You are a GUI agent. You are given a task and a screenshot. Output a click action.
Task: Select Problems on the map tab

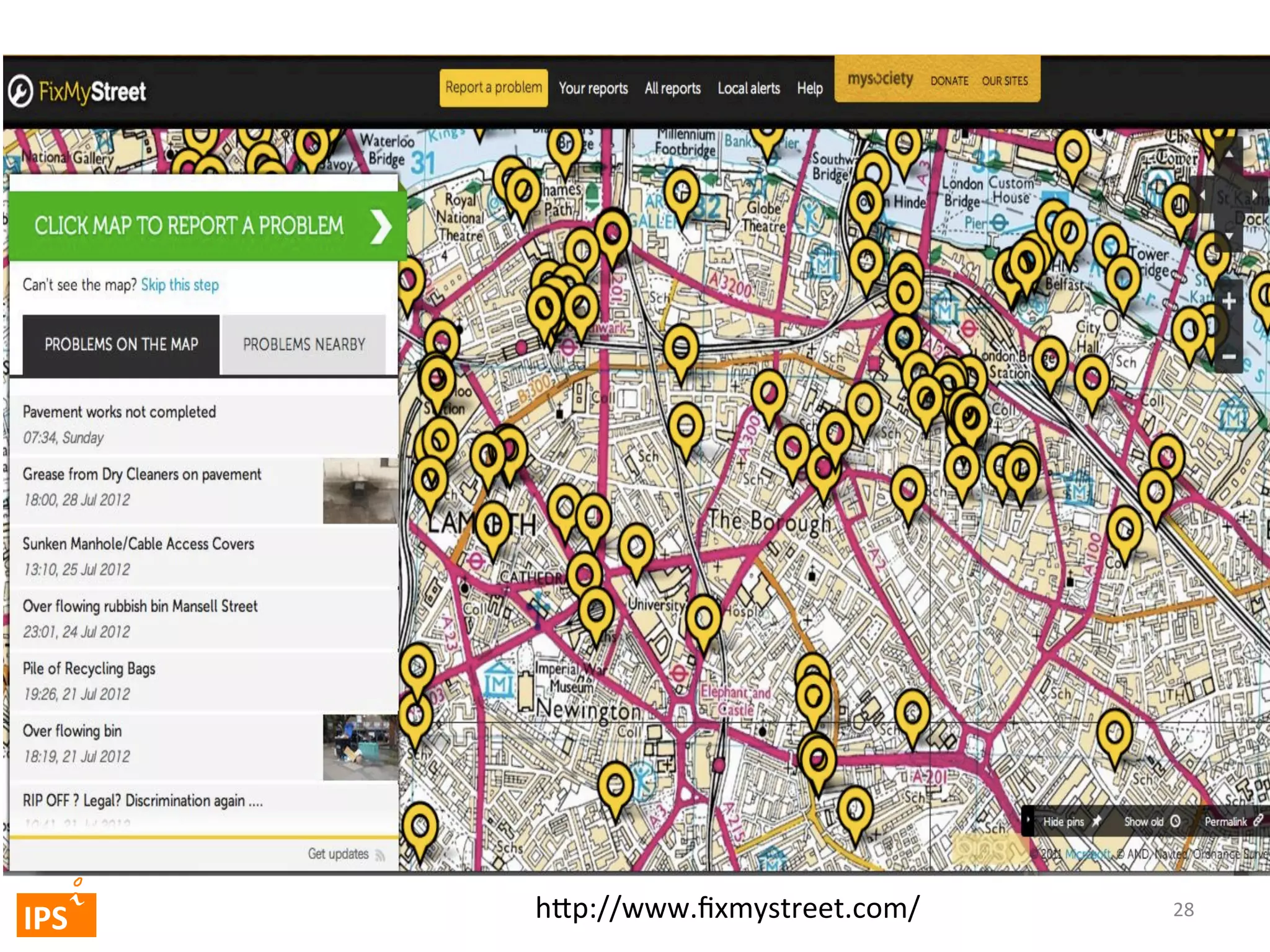(121, 345)
